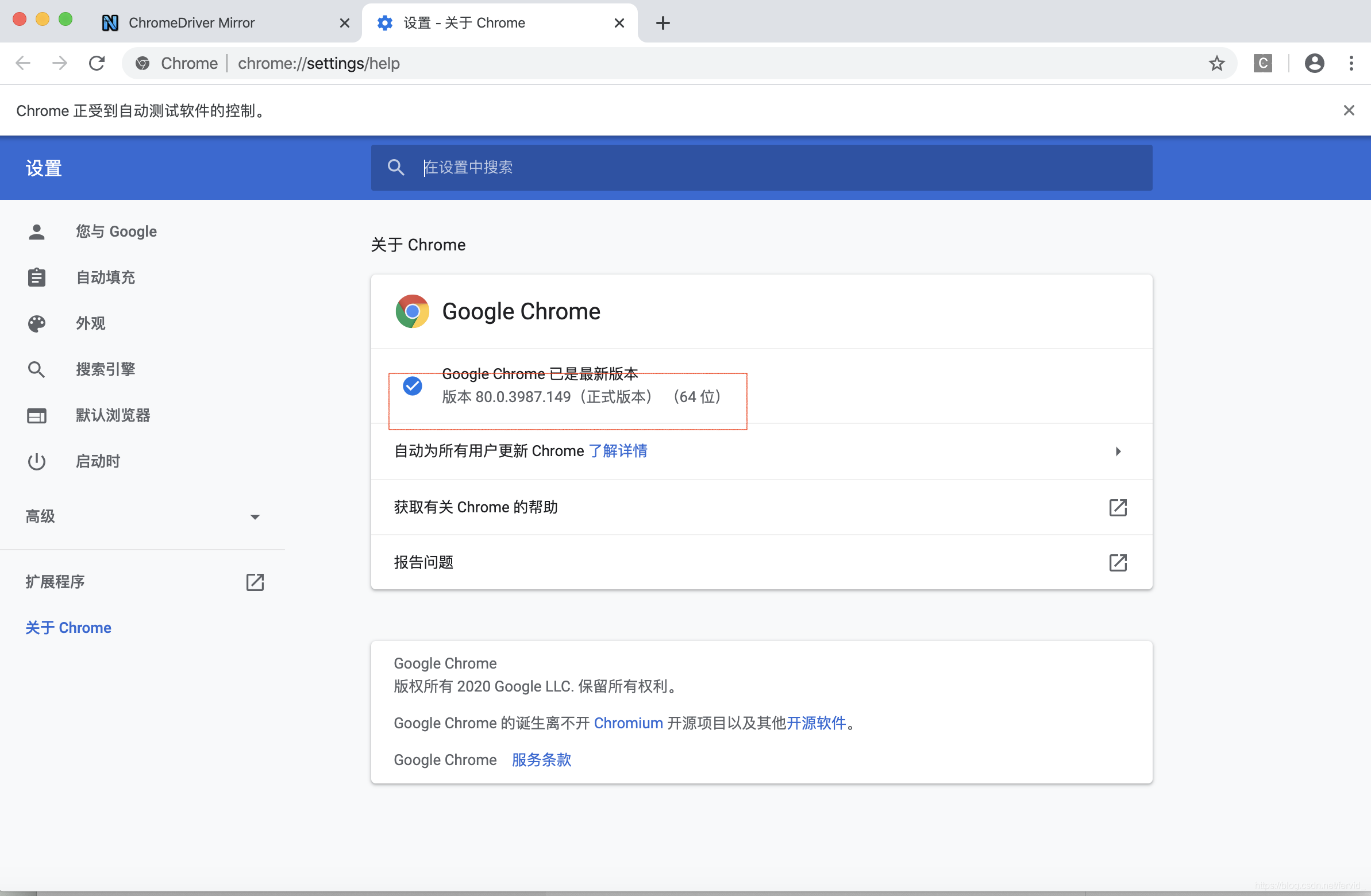1371x896 pixels.
Task: Open 搜索引擎 settings via the magnifier icon
Action: 36,369
